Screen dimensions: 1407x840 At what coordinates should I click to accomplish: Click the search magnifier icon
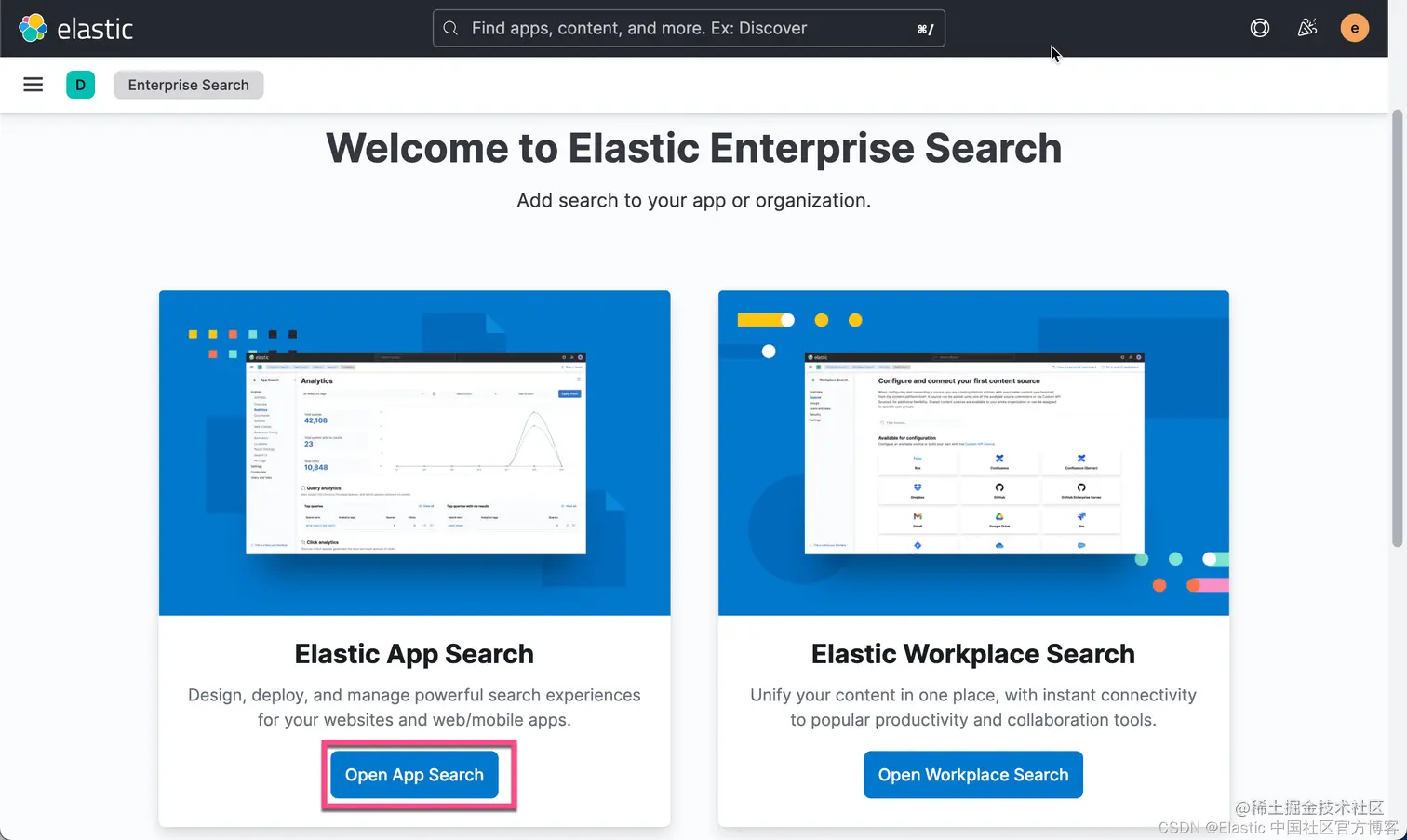click(x=450, y=28)
